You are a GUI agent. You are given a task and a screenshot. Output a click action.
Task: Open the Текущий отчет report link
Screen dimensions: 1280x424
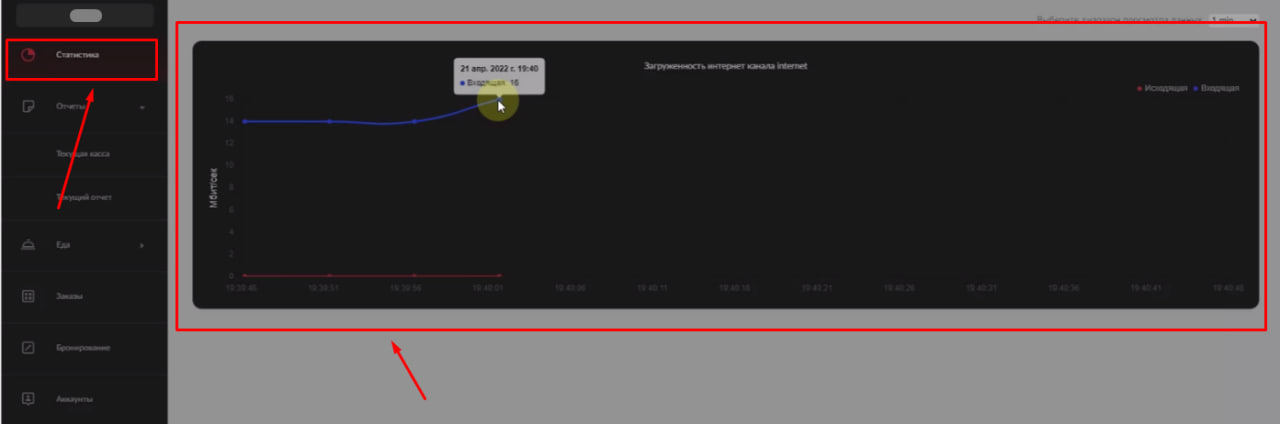pyautogui.click(x=84, y=198)
